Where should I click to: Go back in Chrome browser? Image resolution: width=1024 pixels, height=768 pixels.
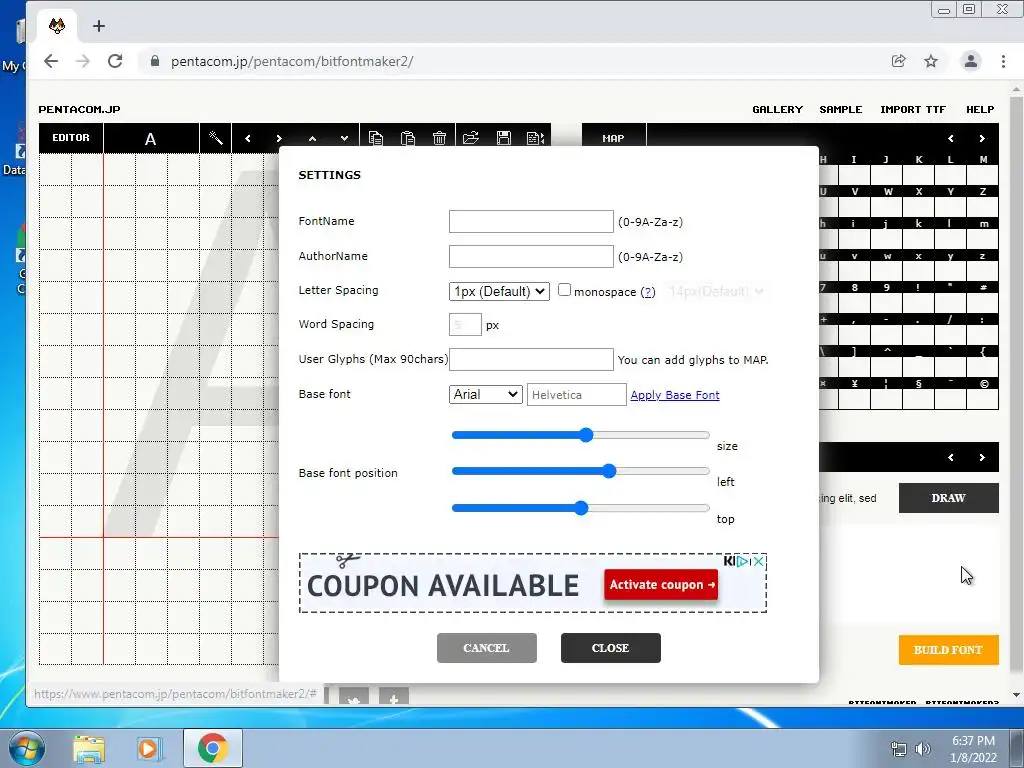[51, 61]
